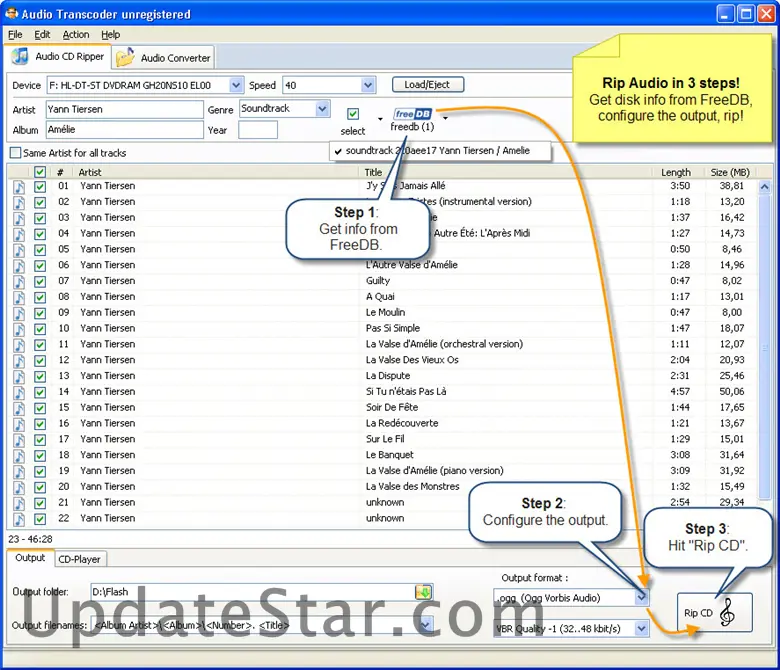Toggle the Same Artist for all tracks checkbox

click(x=15, y=152)
